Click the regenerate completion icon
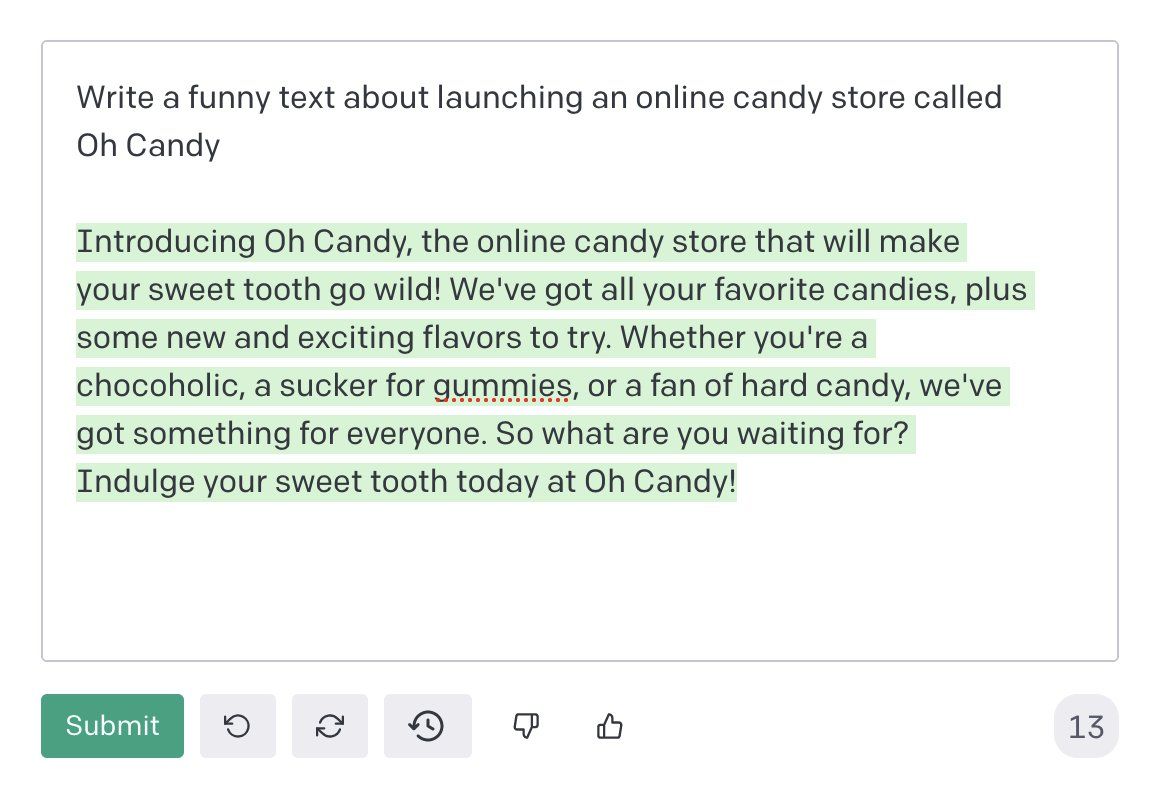Screen dimensions: 1158x790 click(x=330, y=726)
